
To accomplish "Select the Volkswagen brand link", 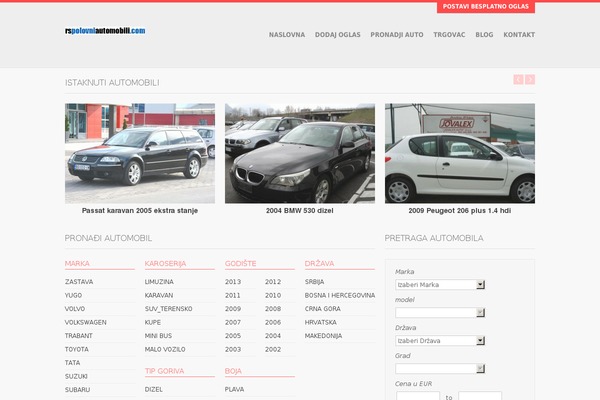I will click(86, 322).
